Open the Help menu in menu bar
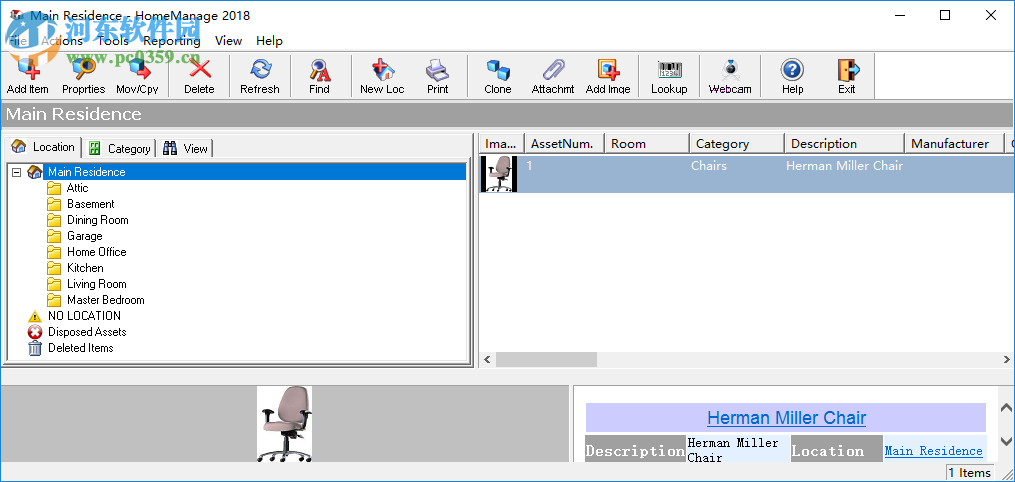This screenshot has height=482, width=1015. tap(269, 41)
